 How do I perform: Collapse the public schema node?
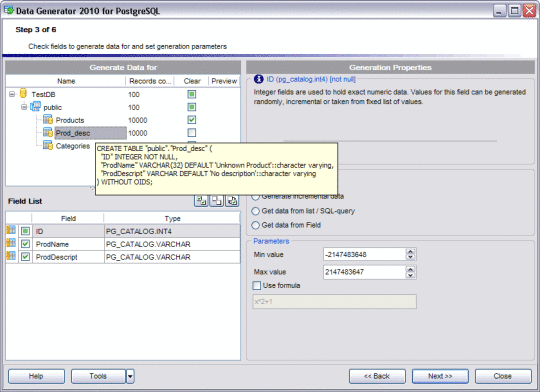[24, 107]
